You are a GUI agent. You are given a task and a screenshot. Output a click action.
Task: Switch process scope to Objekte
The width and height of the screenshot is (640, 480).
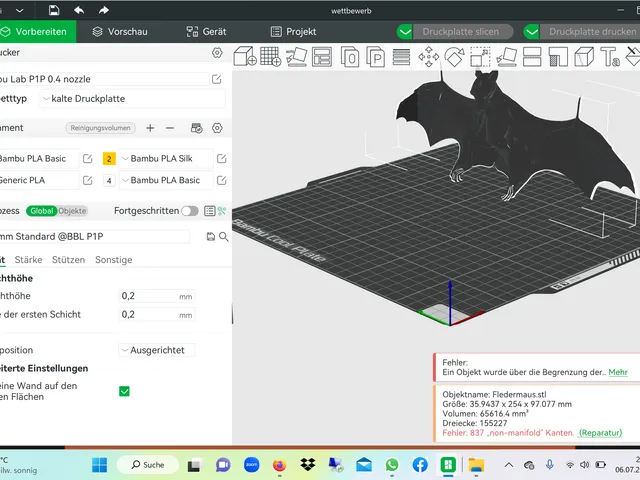pos(72,211)
